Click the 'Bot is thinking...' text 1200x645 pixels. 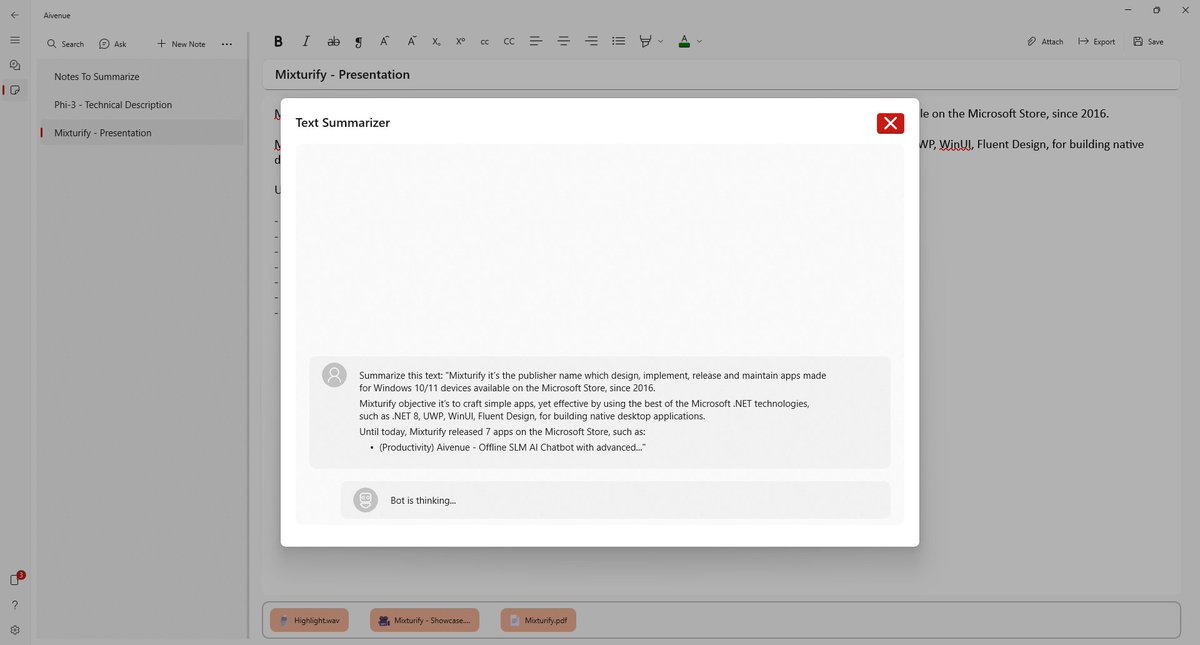(423, 500)
